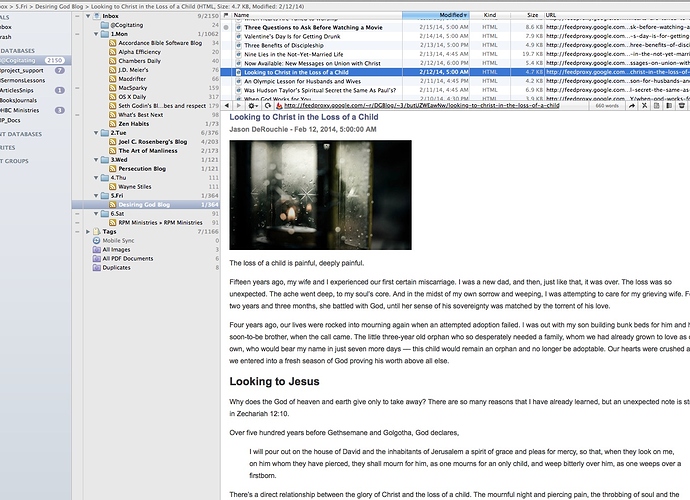Viewport: 690px width, 500px height.
Task: Open the Duplicates smart group
Action: [116, 267]
